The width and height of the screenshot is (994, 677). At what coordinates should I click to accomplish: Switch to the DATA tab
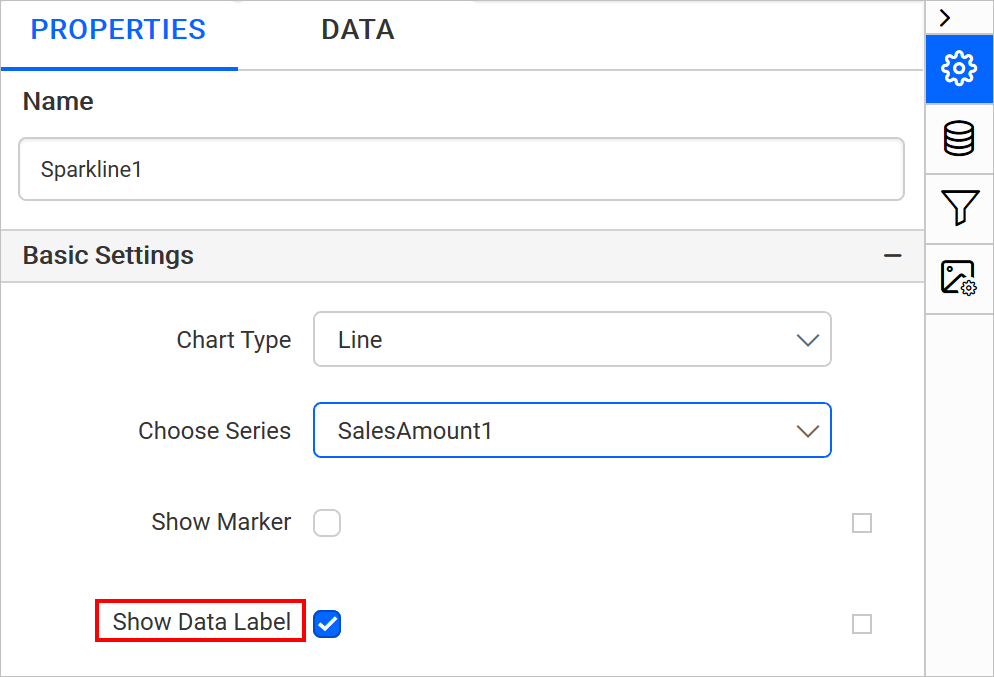[358, 30]
